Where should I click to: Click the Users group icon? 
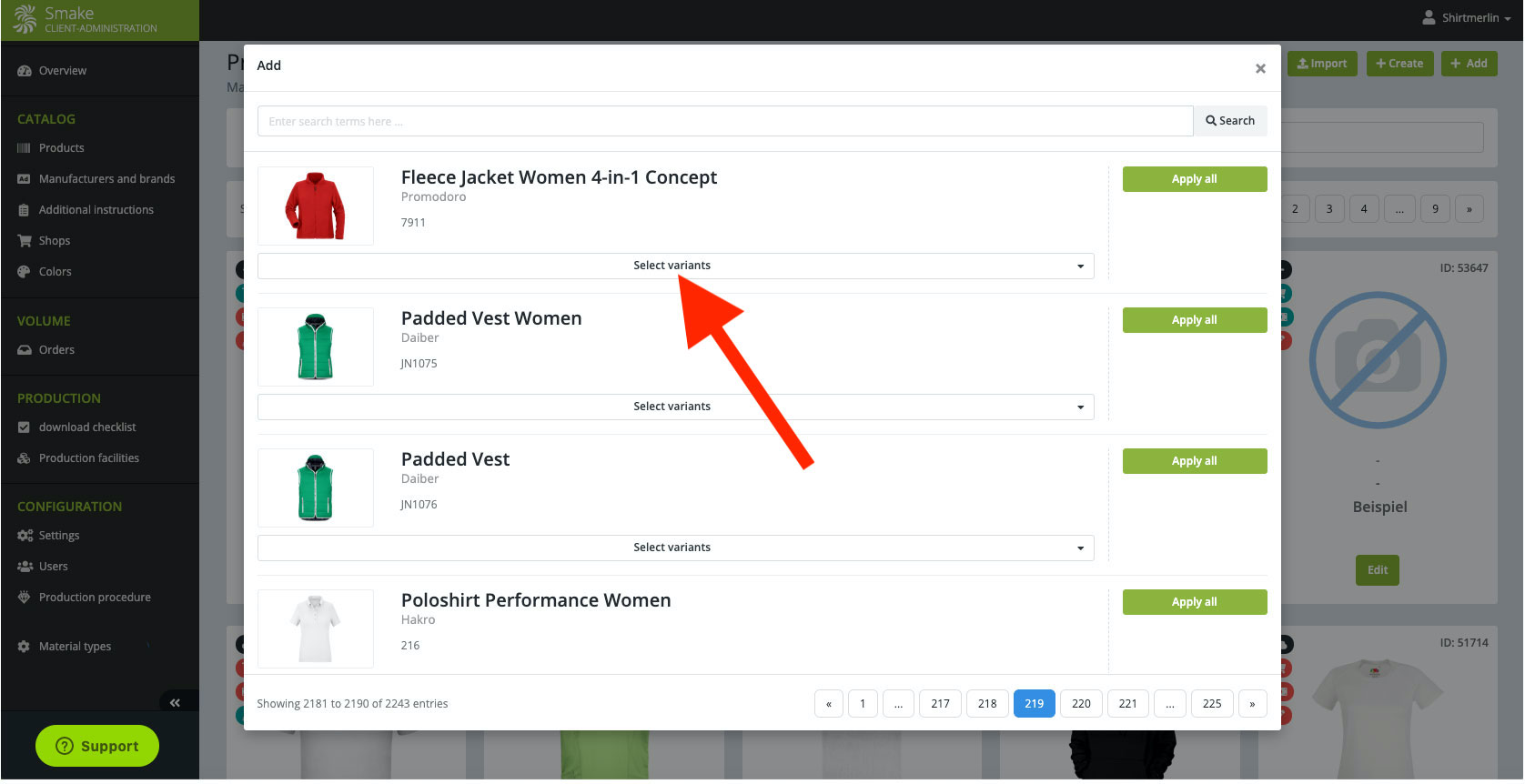25,567
